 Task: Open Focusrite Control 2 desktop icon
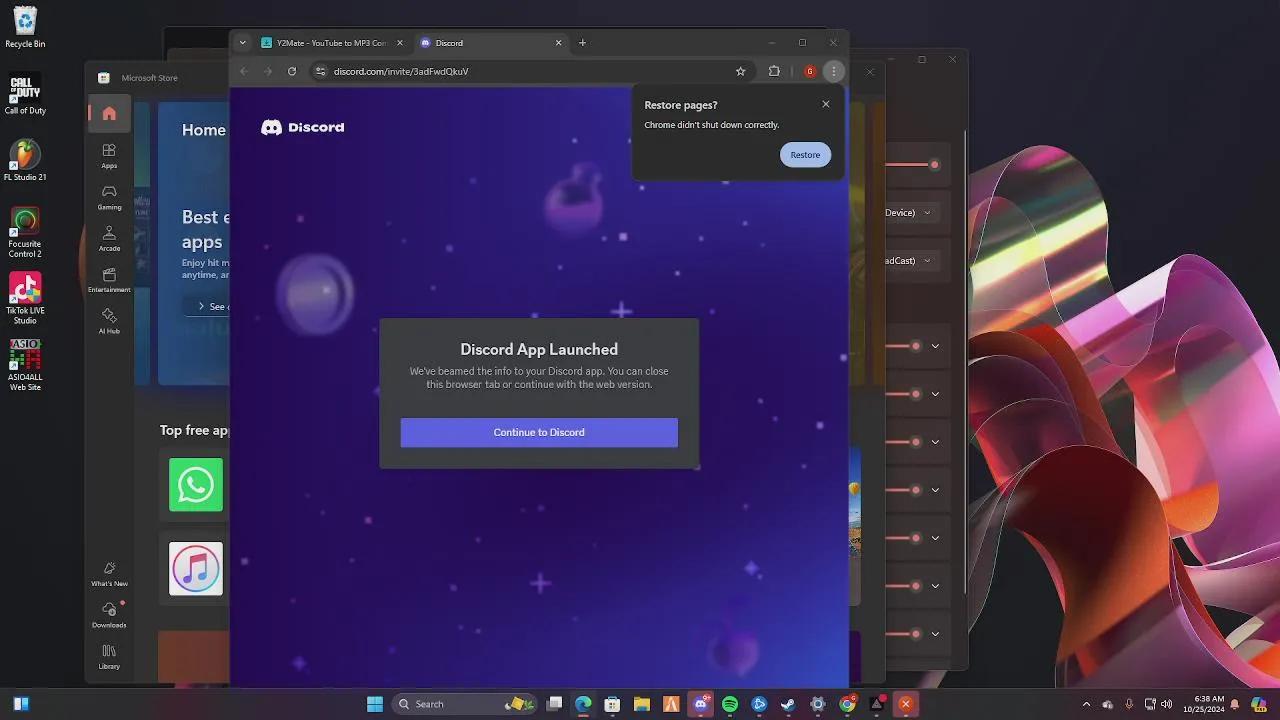tap(25, 232)
